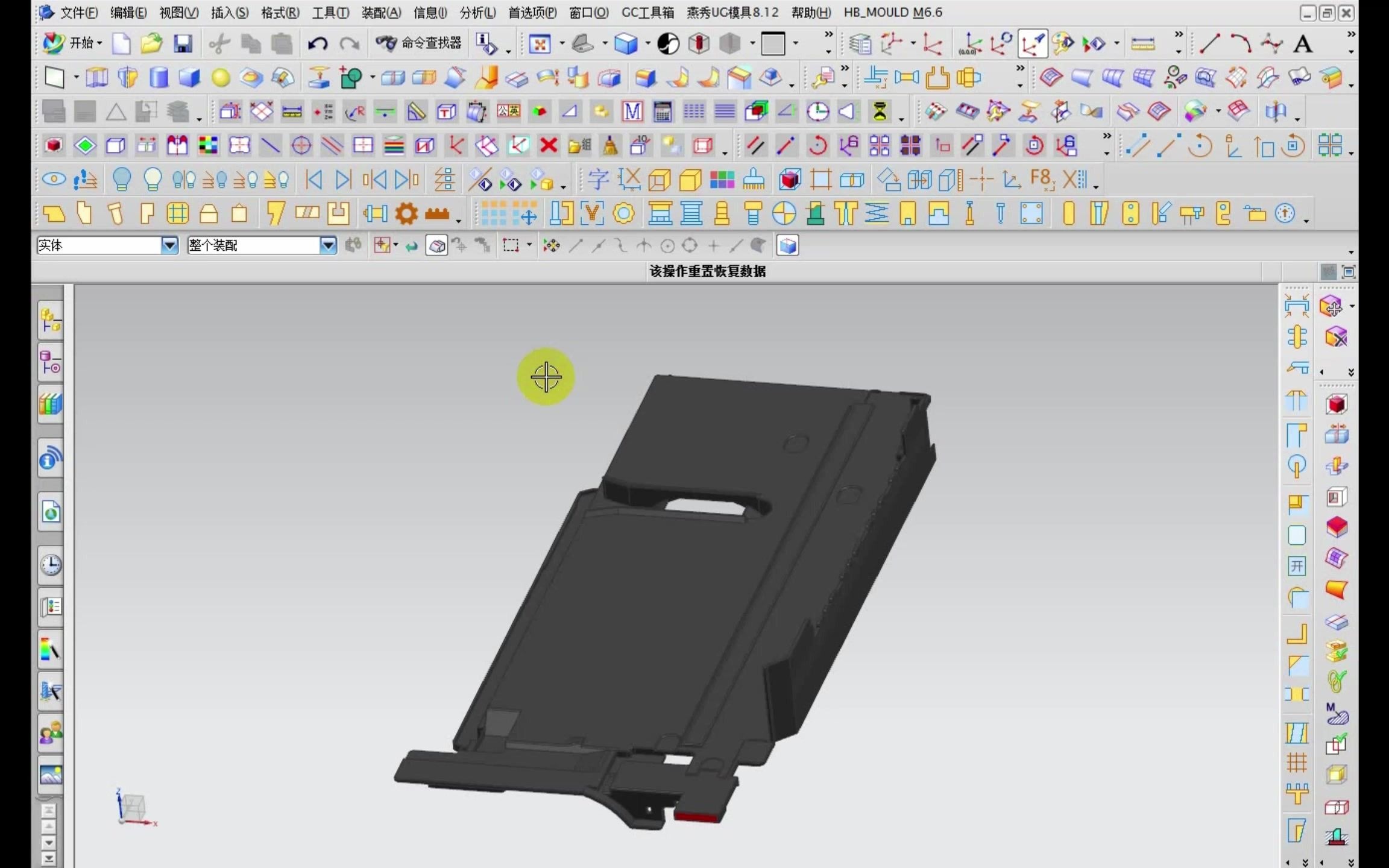Screen dimensions: 1389x868
Task: Click the F8 view alignment icon
Action: [1042, 179]
